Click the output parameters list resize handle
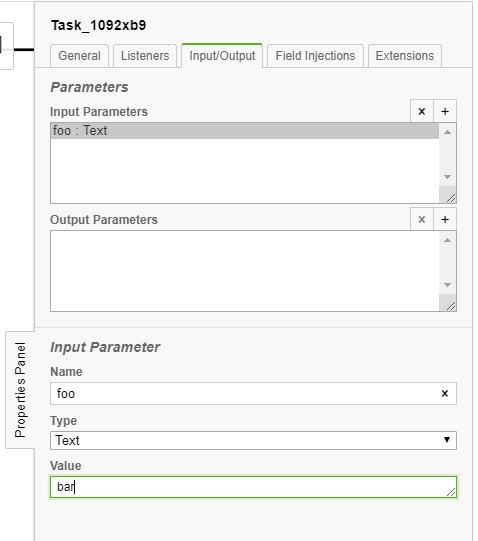This screenshot has height=541, width=478. (450, 306)
